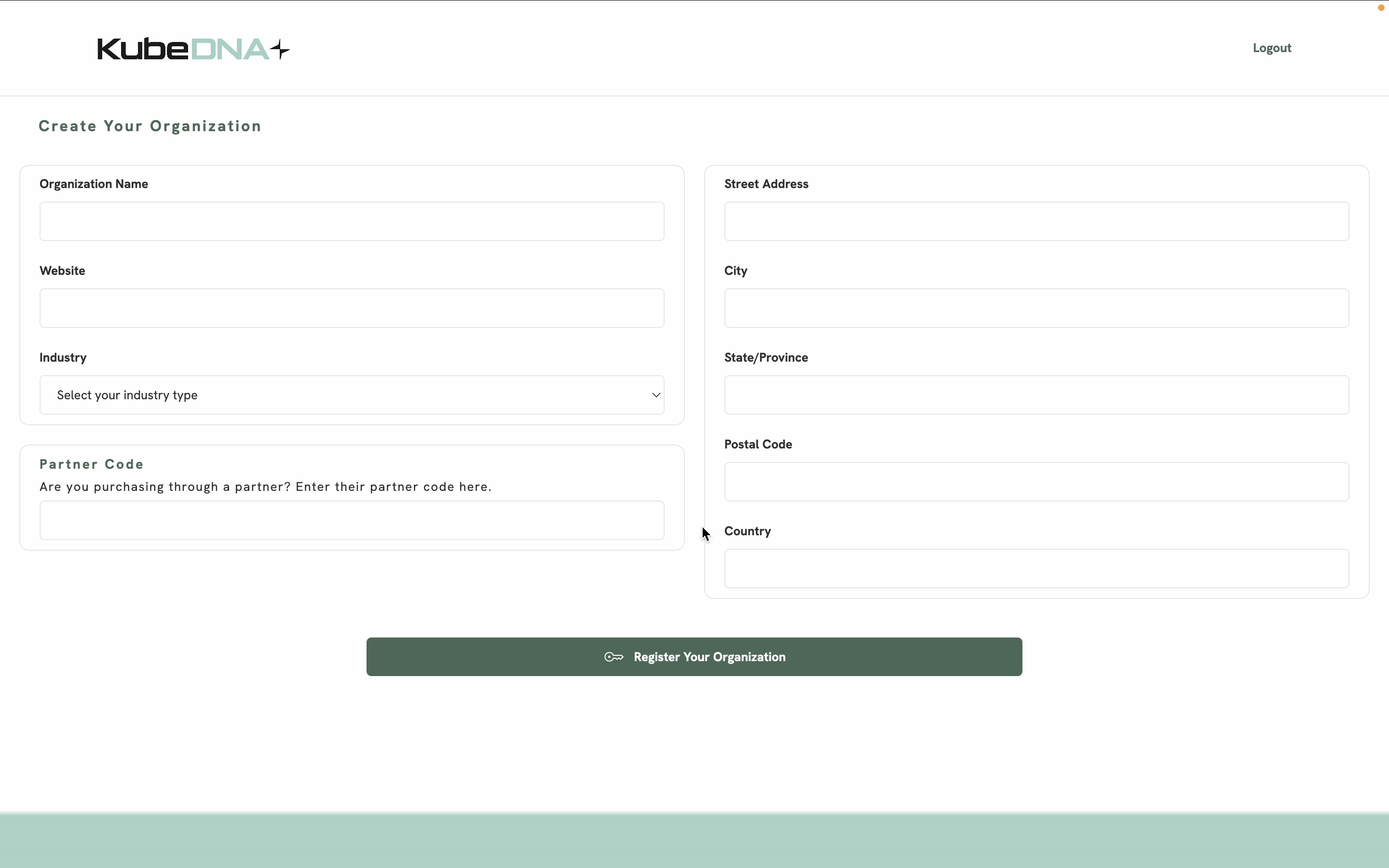Click the Industry field label
Image resolution: width=1389 pixels, height=868 pixels.
(63, 358)
